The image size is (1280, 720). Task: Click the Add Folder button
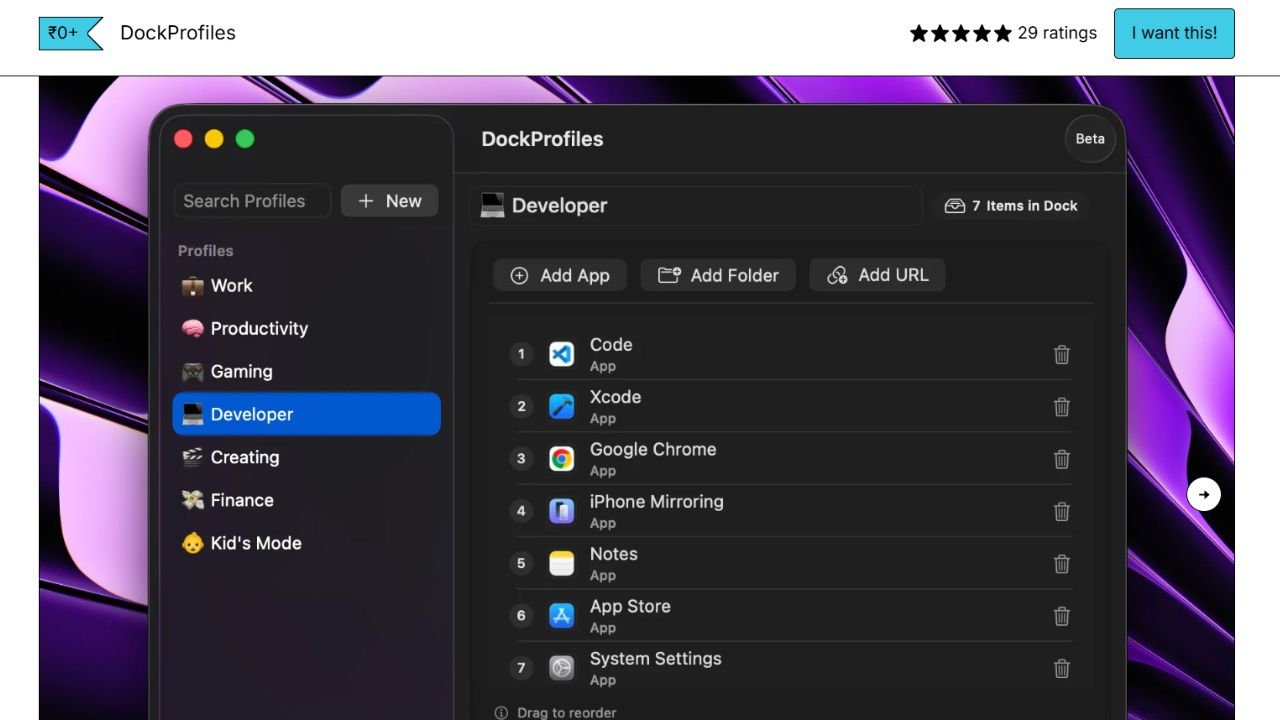(718, 275)
